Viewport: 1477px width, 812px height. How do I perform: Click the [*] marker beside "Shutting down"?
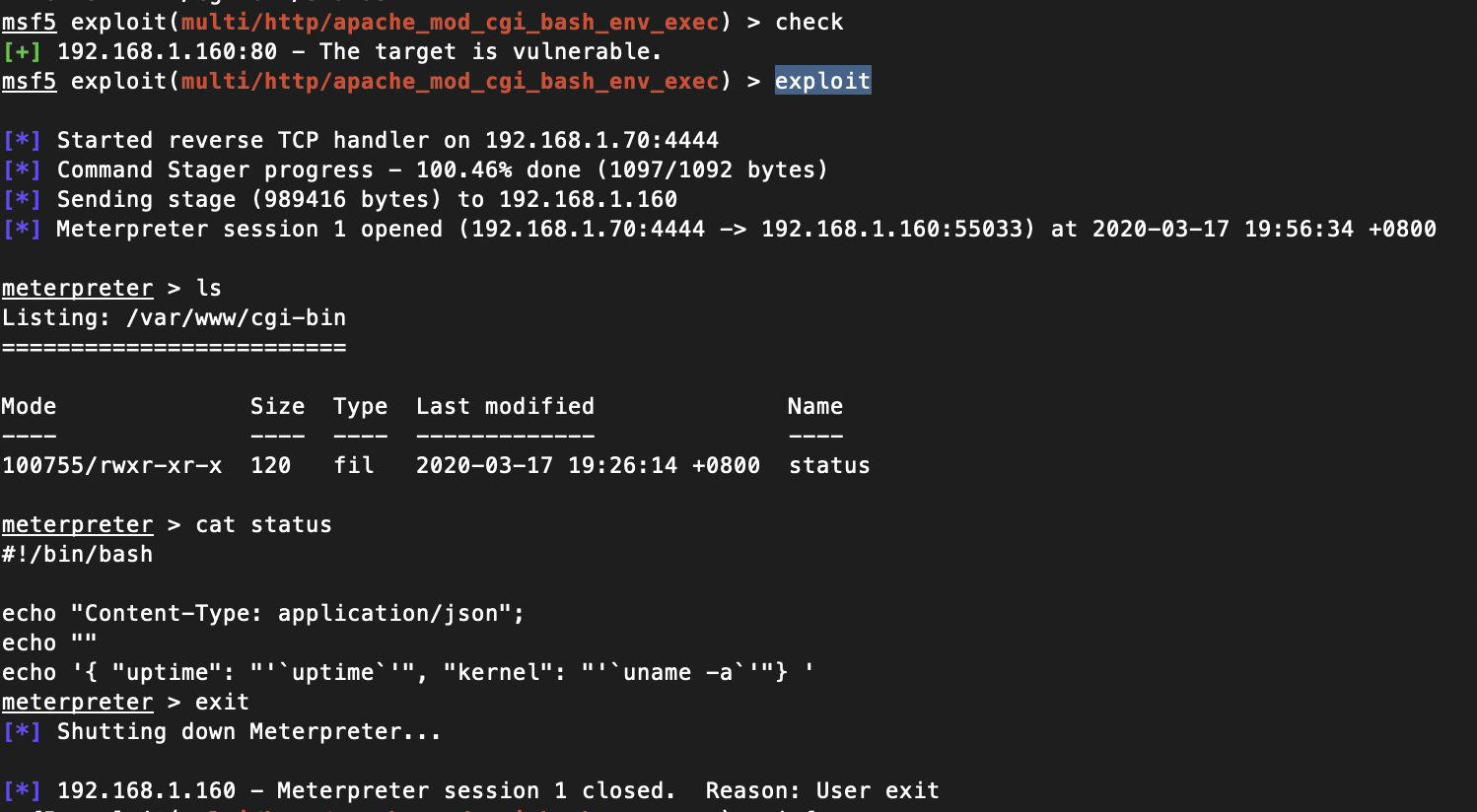tap(22, 731)
